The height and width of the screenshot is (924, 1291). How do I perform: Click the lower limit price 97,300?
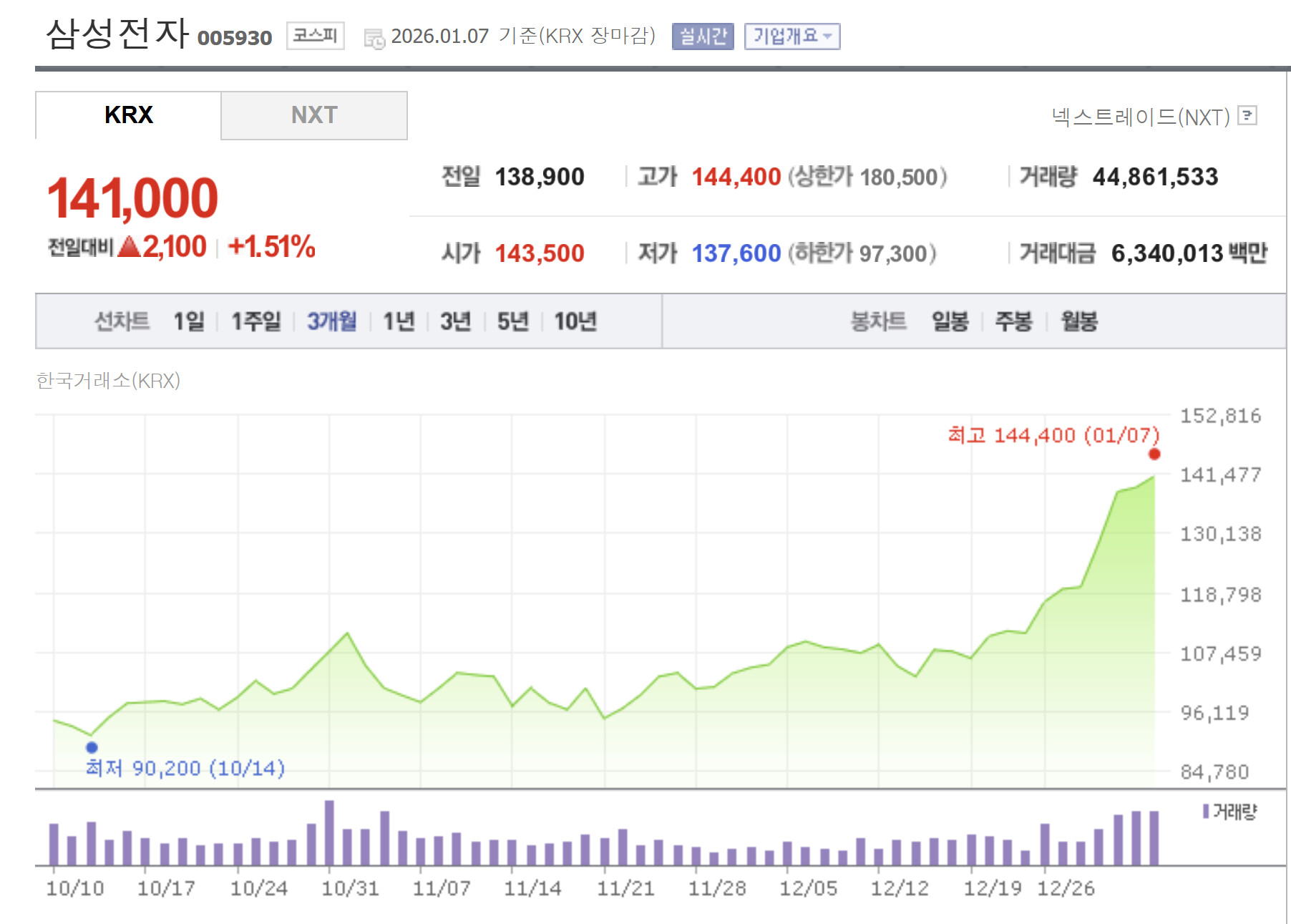coord(893,253)
